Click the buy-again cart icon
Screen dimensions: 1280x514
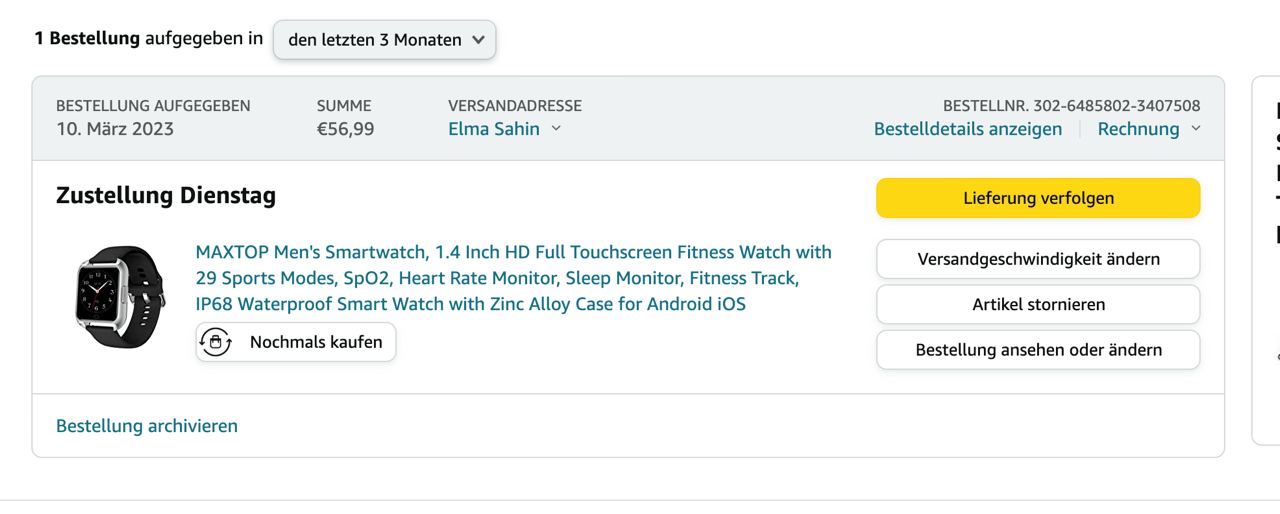coord(216,342)
